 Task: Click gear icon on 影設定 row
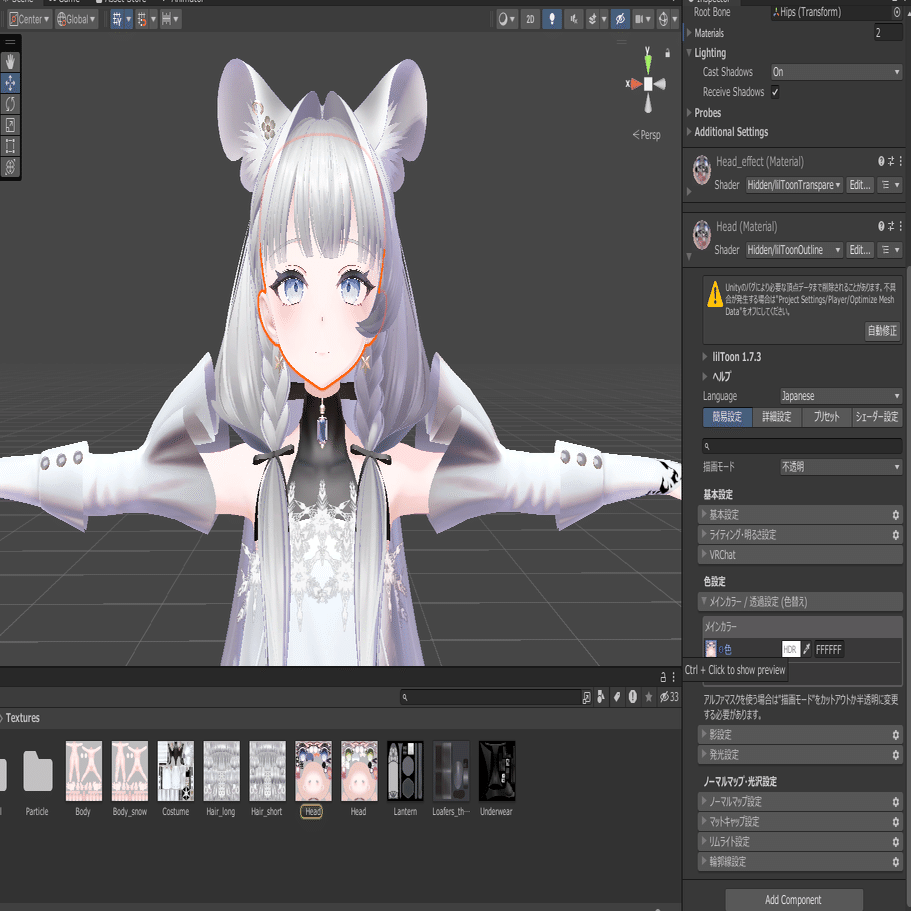(x=895, y=735)
